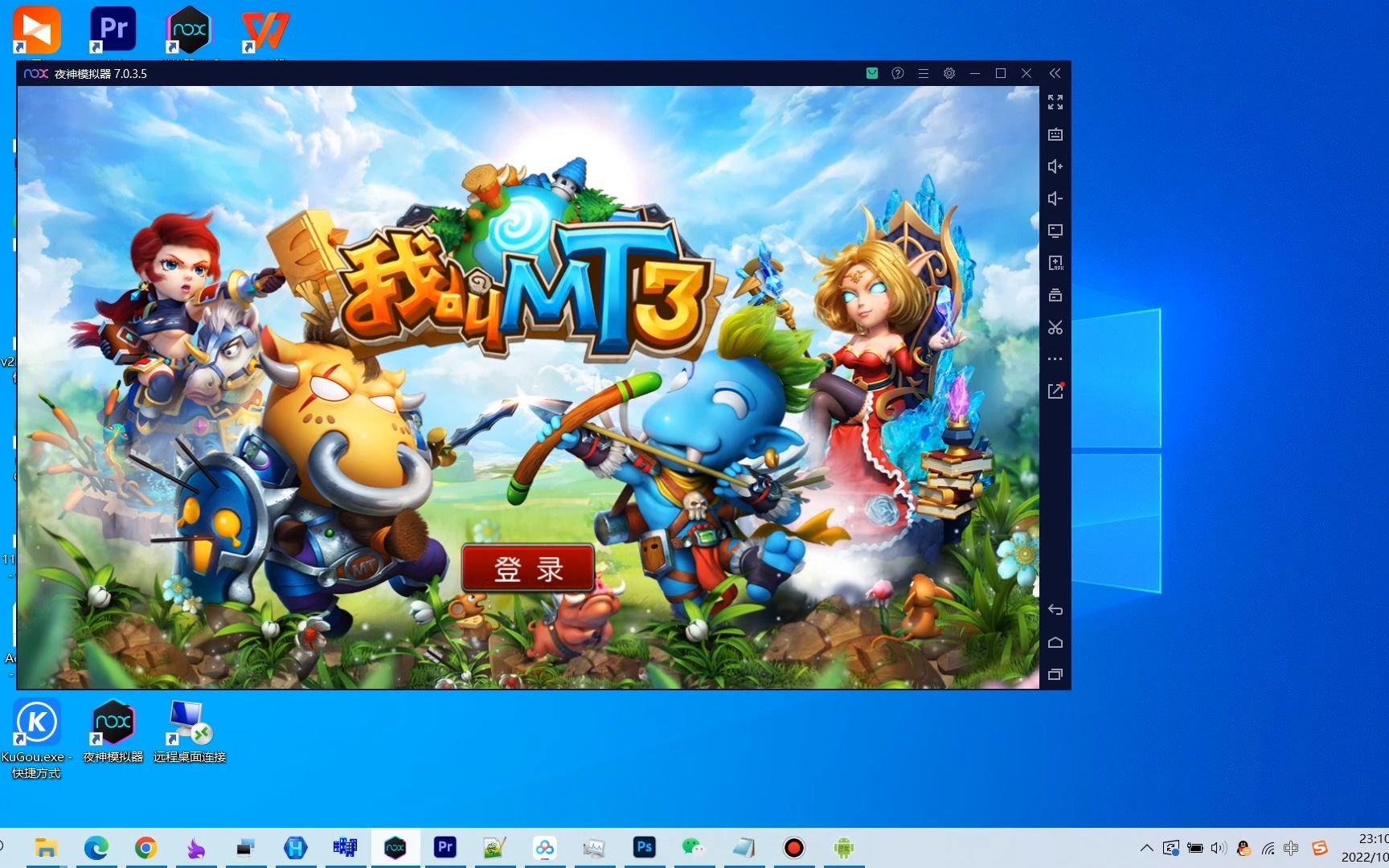Image resolution: width=1389 pixels, height=868 pixels.
Task: Show hidden system tray icons chevron
Action: (x=1147, y=848)
